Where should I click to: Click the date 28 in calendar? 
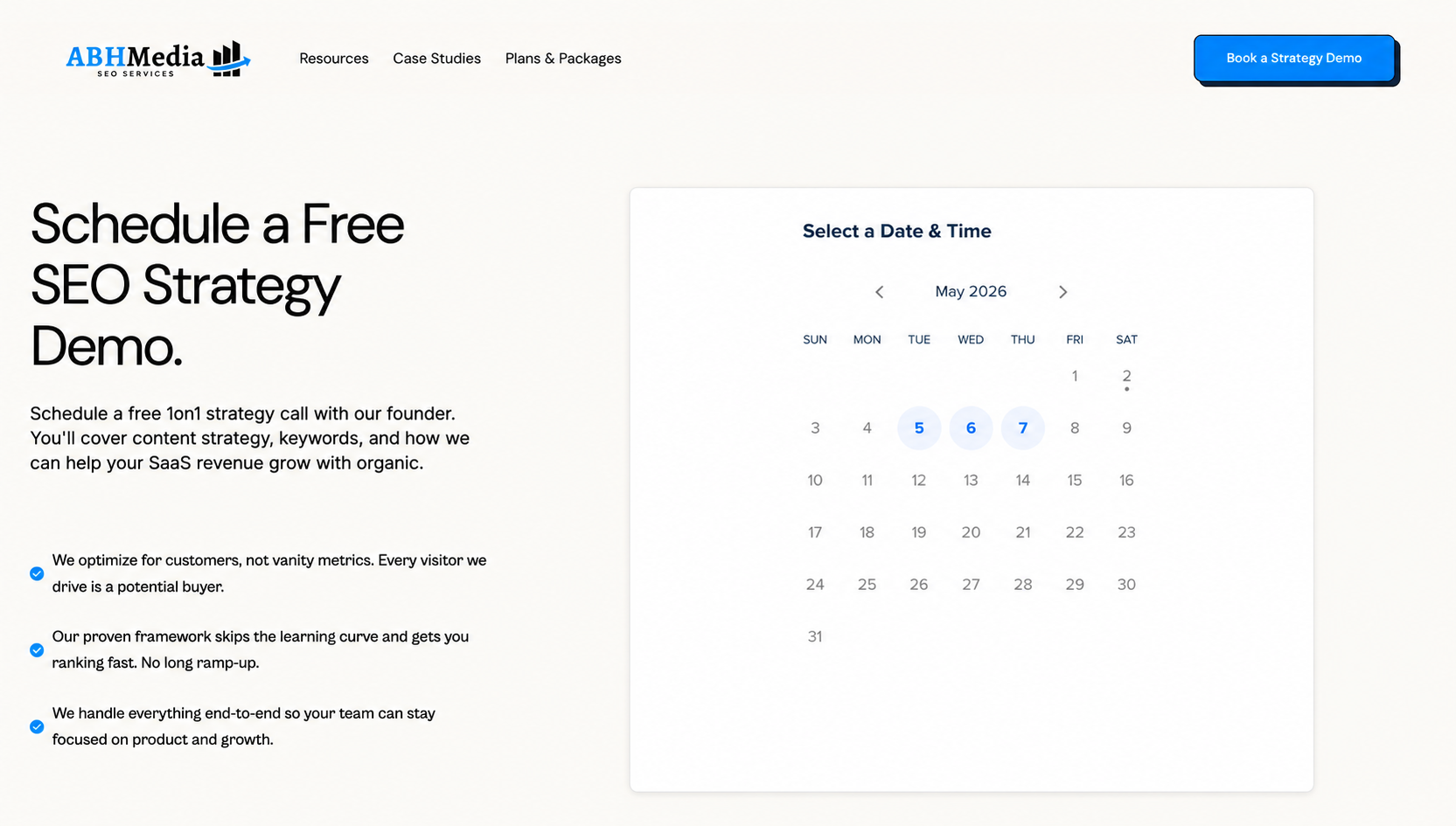coord(1023,585)
